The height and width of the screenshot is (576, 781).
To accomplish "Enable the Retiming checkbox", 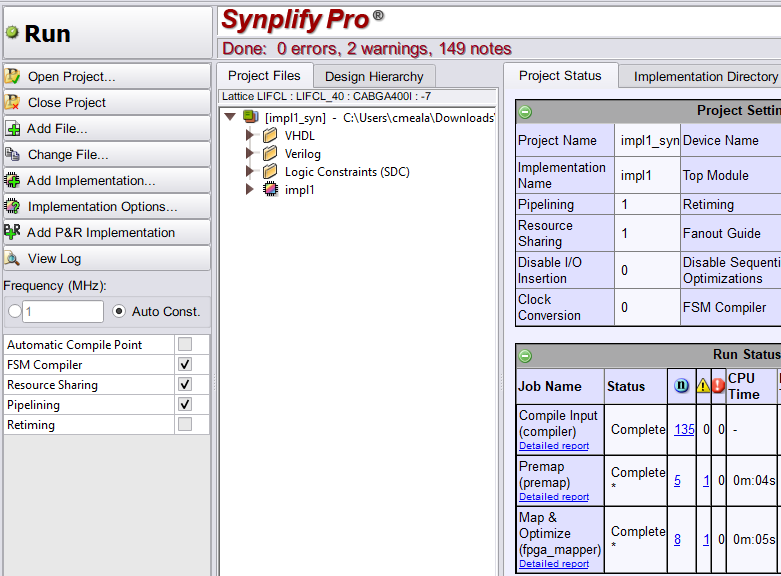I will coord(185,424).
